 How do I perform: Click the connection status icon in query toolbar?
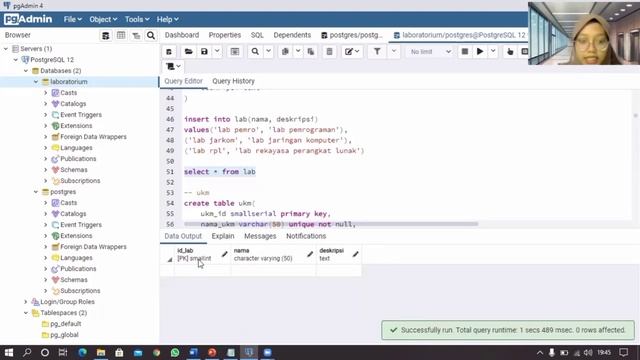pos(169,52)
